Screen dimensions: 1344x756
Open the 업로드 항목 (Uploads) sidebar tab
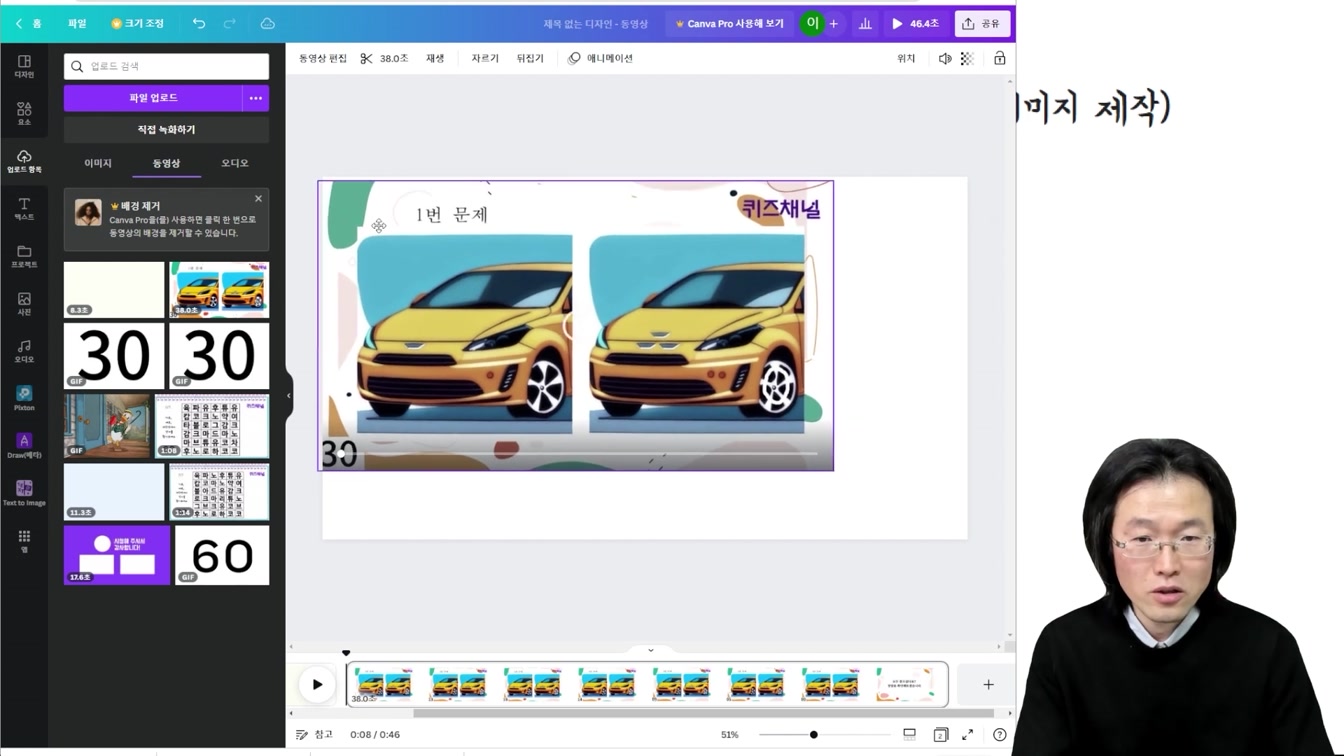[x=24, y=162]
